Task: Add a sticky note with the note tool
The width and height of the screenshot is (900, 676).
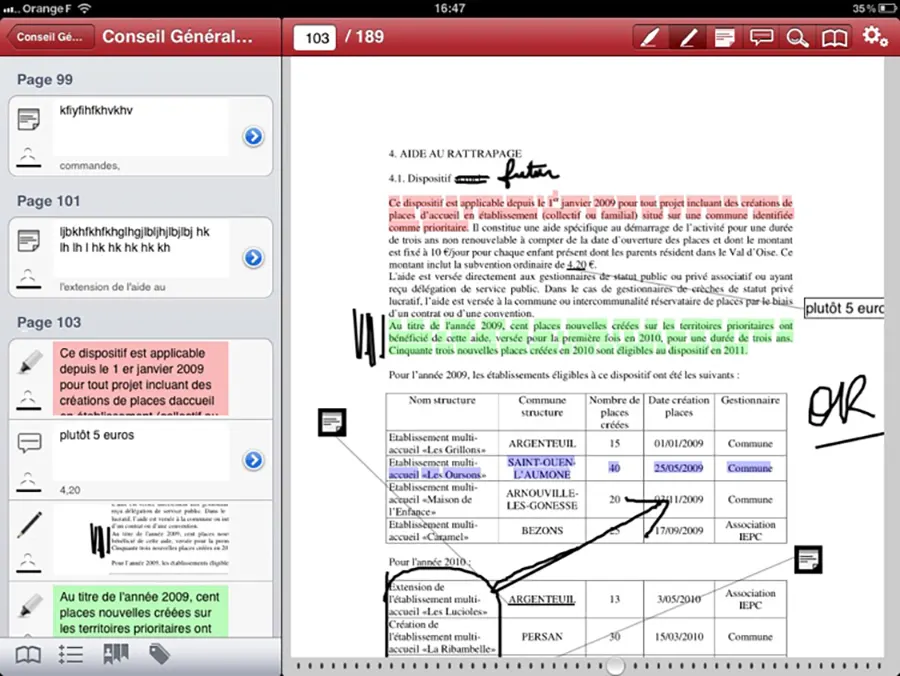Action: pyautogui.click(x=724, y=38)
